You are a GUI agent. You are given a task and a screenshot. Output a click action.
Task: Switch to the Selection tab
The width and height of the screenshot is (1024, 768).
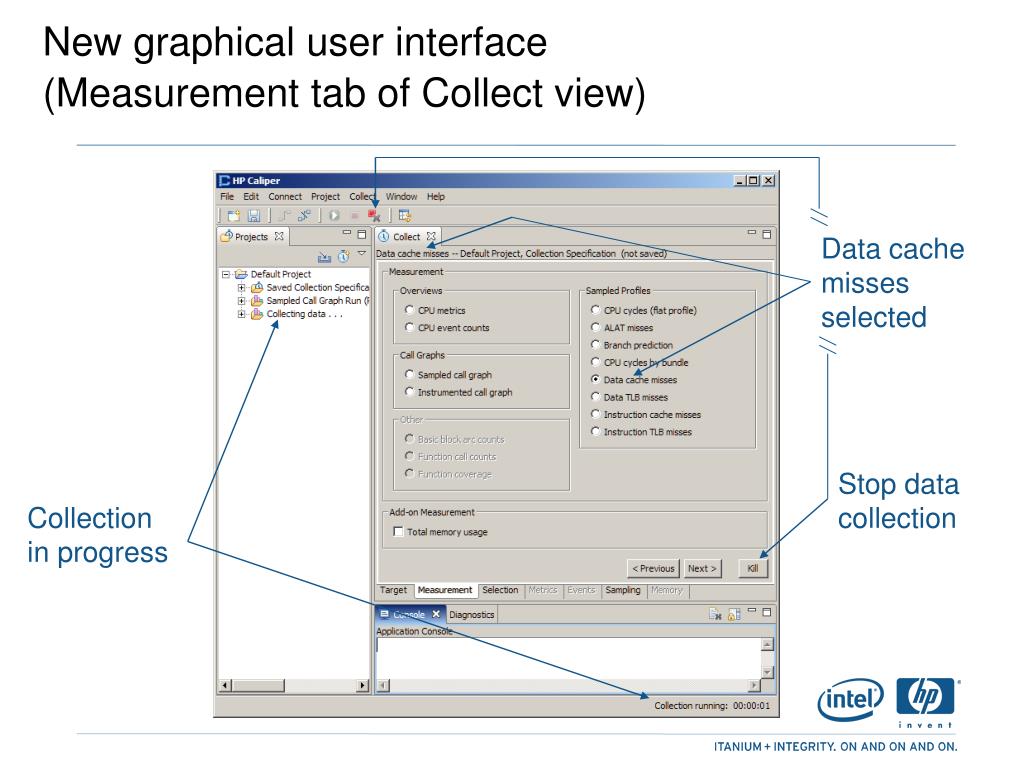click(x=500, y=590)
